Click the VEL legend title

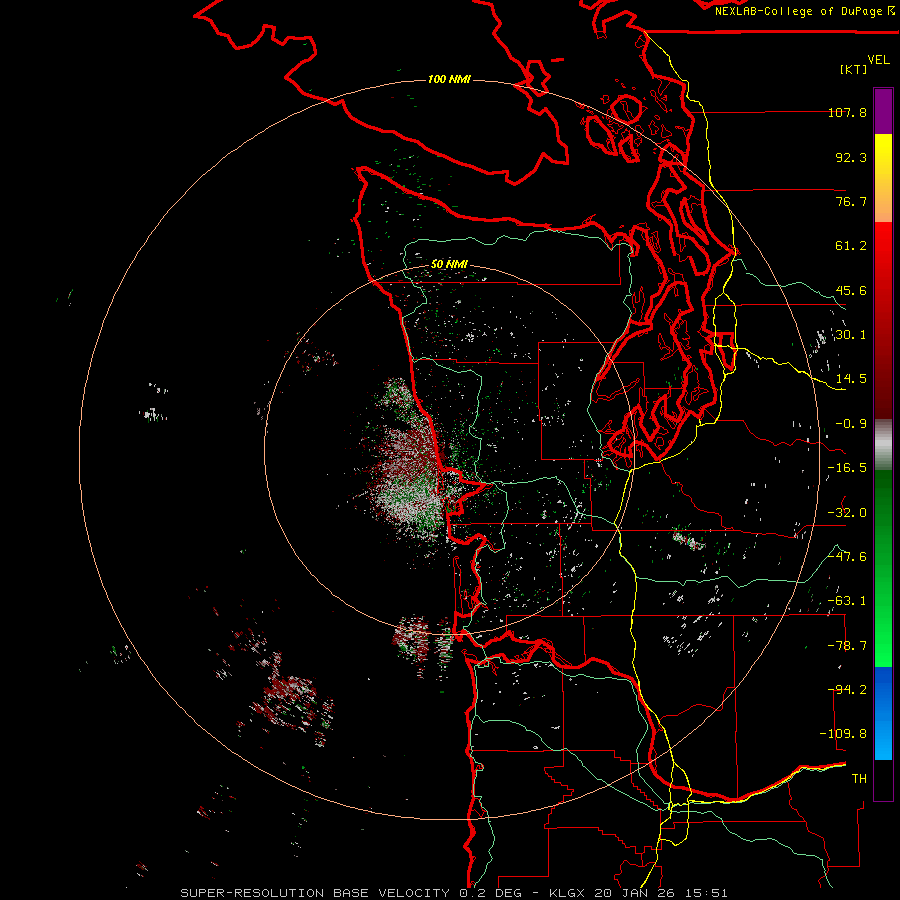point(878,60)
